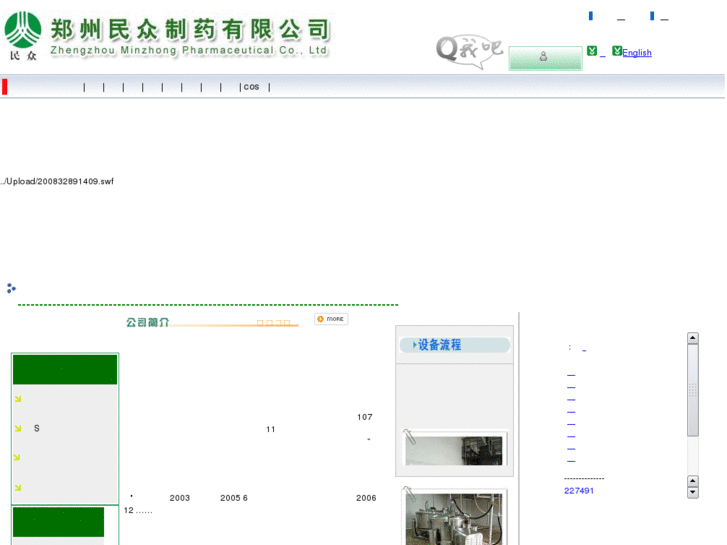The height and width of the screenshot is (545, 727).
Task: Click the blue dots icon above dashed line
Action: pyautogui.click(x=11, y=288)
